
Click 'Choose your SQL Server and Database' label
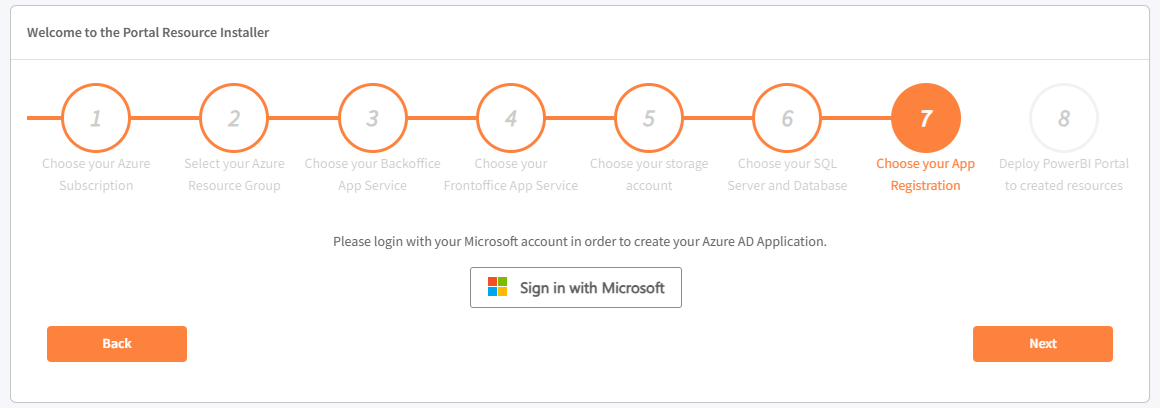787,174
